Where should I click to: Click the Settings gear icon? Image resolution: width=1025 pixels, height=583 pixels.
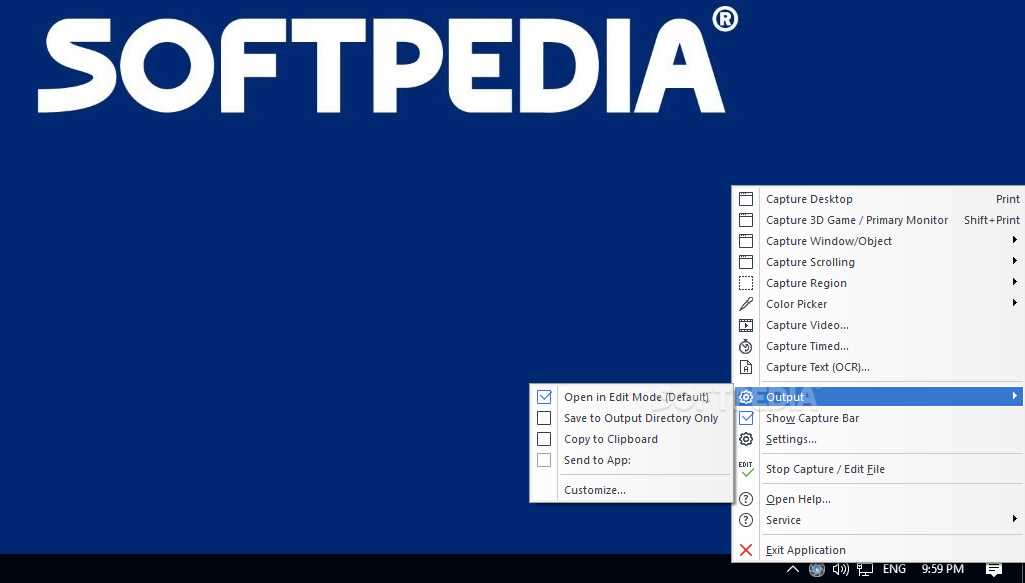tap(745, 439)
